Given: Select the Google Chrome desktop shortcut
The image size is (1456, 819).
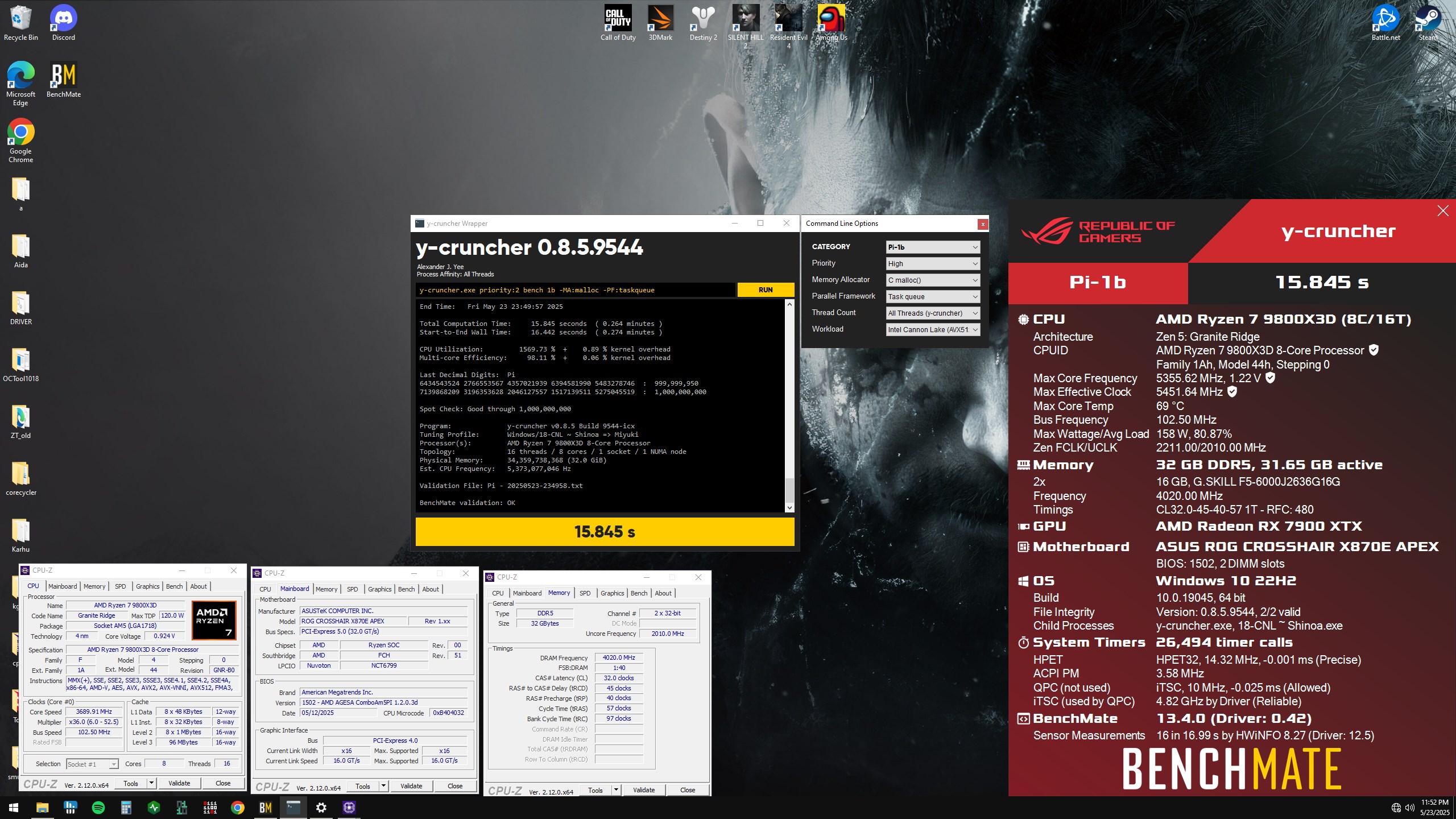Looking at the screenshot, I should (20, 140).
